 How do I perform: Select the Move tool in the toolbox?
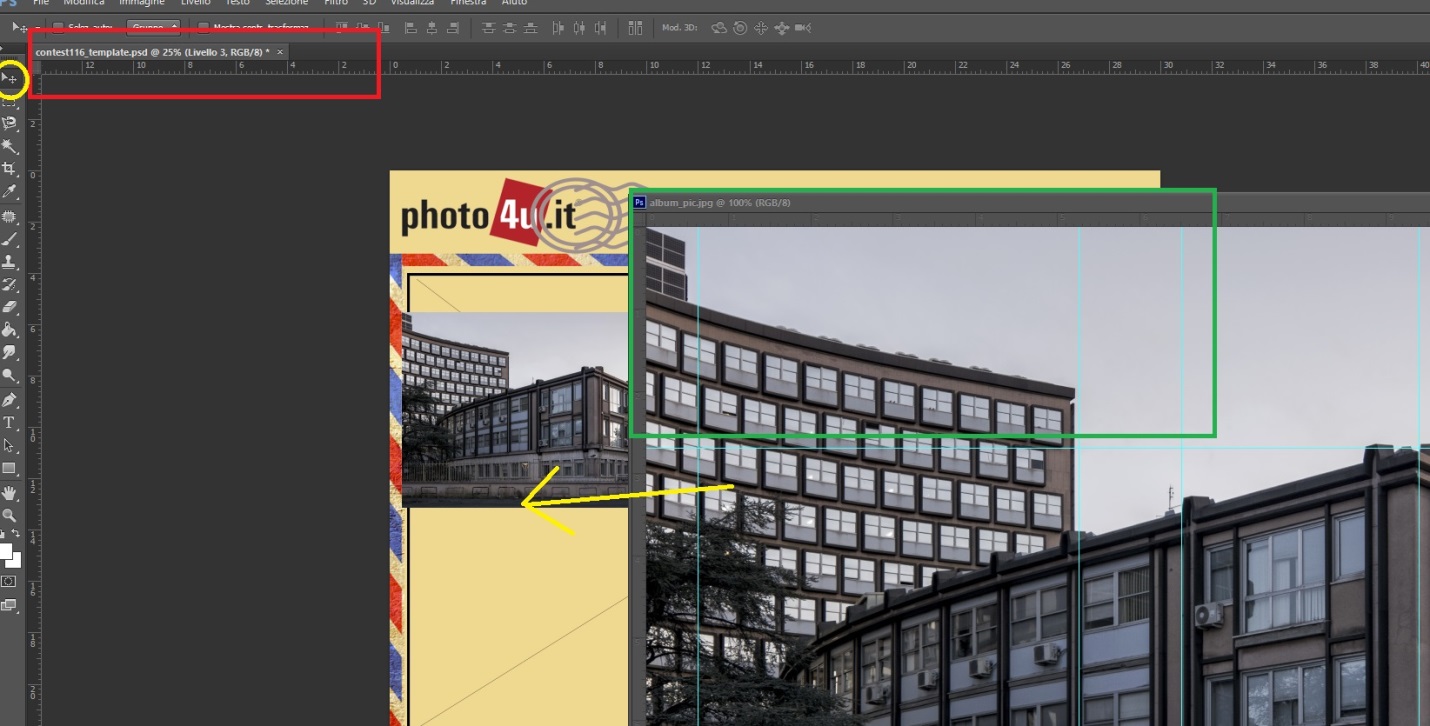(10, 78)
